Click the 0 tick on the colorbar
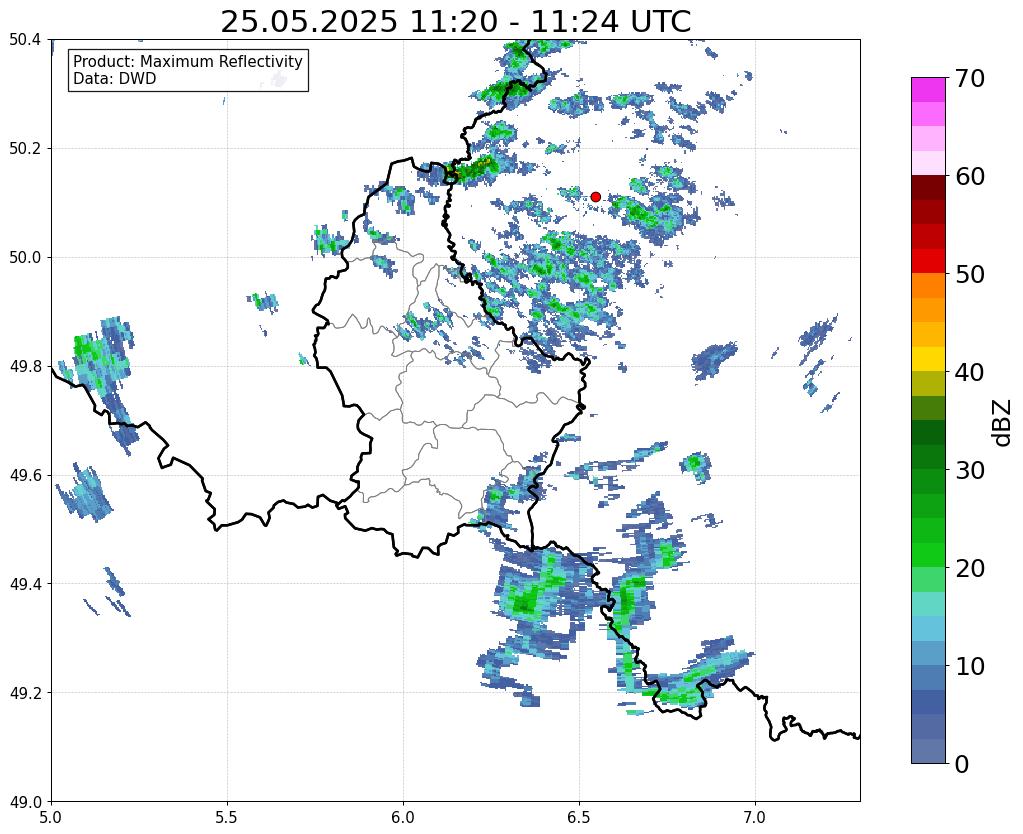The image size is (1023, 834). 962,764
